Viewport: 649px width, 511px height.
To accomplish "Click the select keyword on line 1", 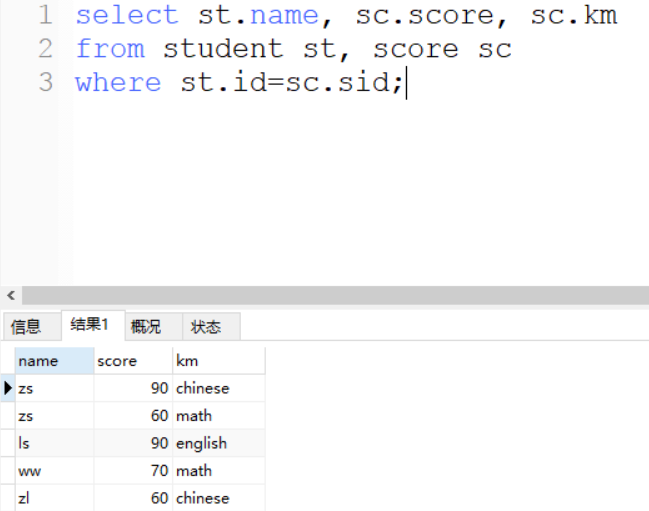I will [x=127, y=15].
